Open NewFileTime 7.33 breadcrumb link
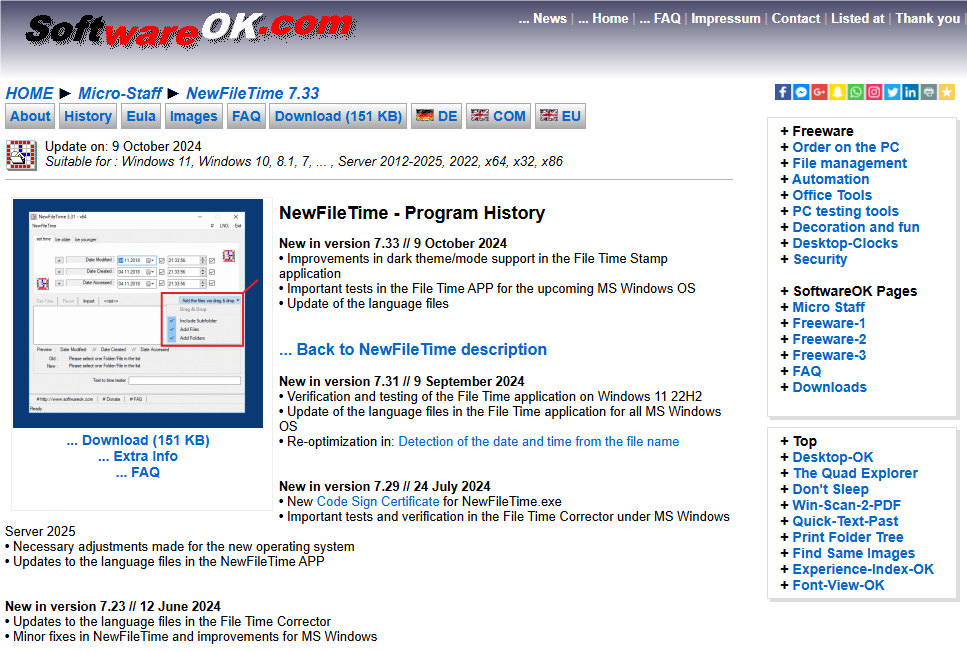 coord(253,93)
